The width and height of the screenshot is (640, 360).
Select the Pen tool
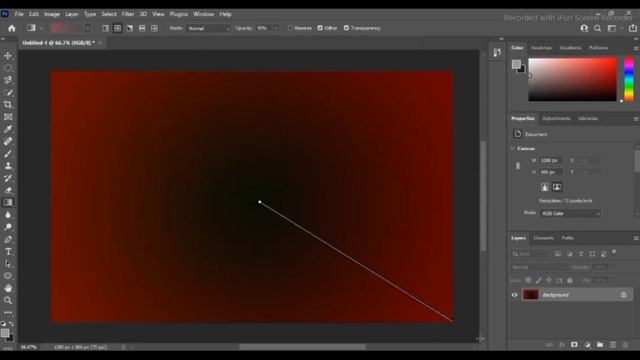point(8,240)
